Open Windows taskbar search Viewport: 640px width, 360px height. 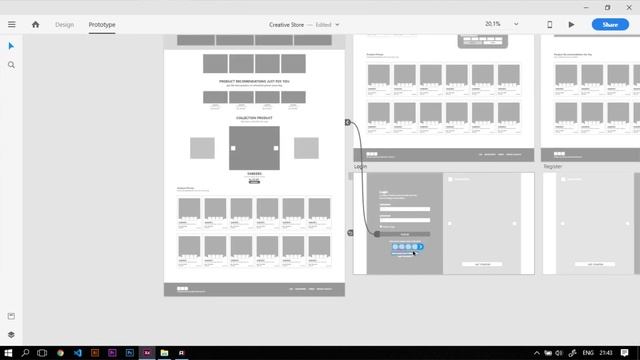coord(25,353)
